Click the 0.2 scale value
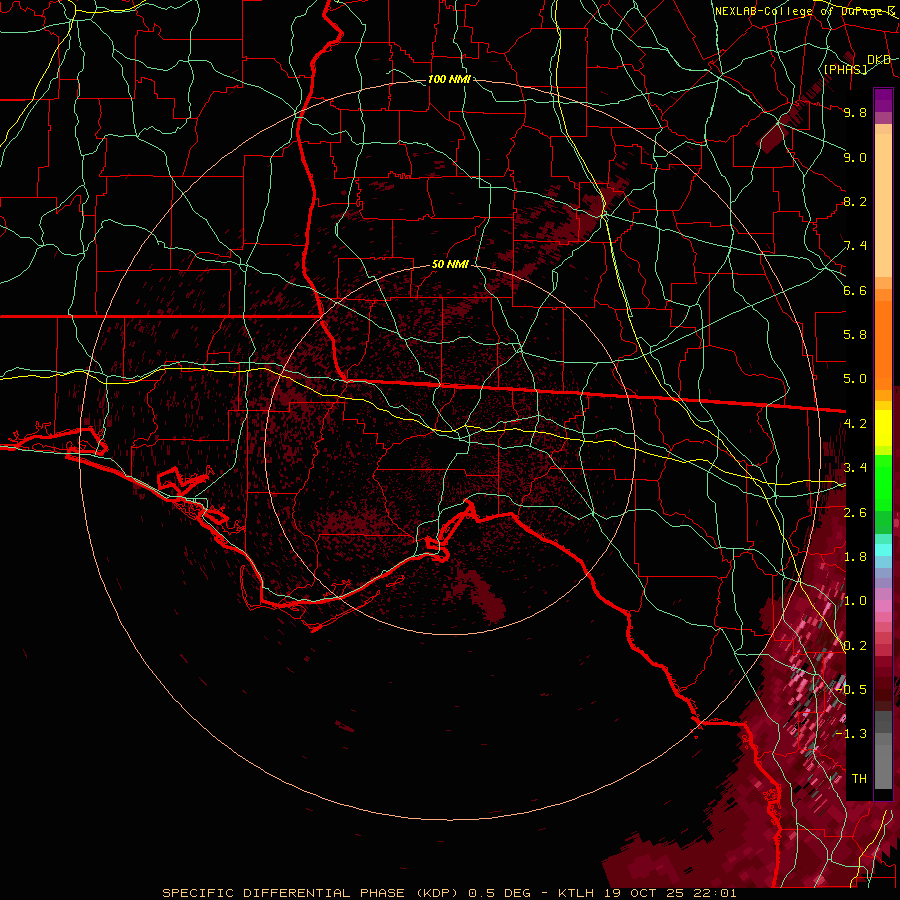The width and height of the screenshot is (900, 900). (855, 646)
